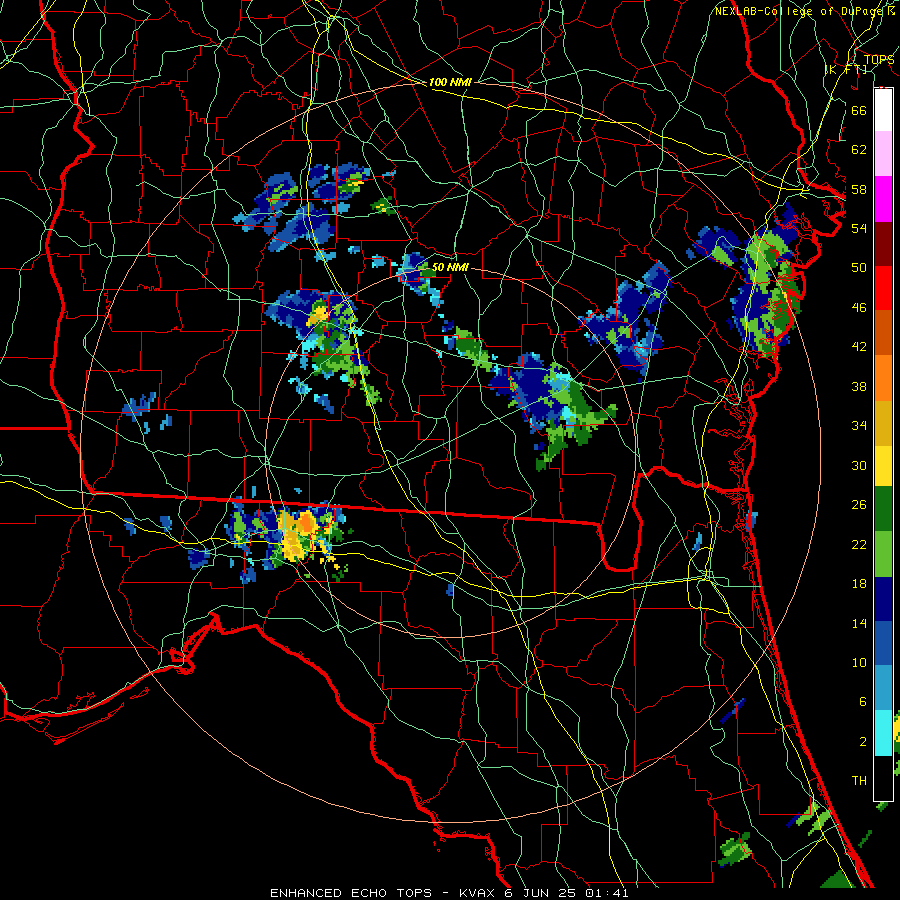Image resolution: width=900 pixels, height=900 pixels.
Task: Click the legend value '62'
Action: click(859, 150)
